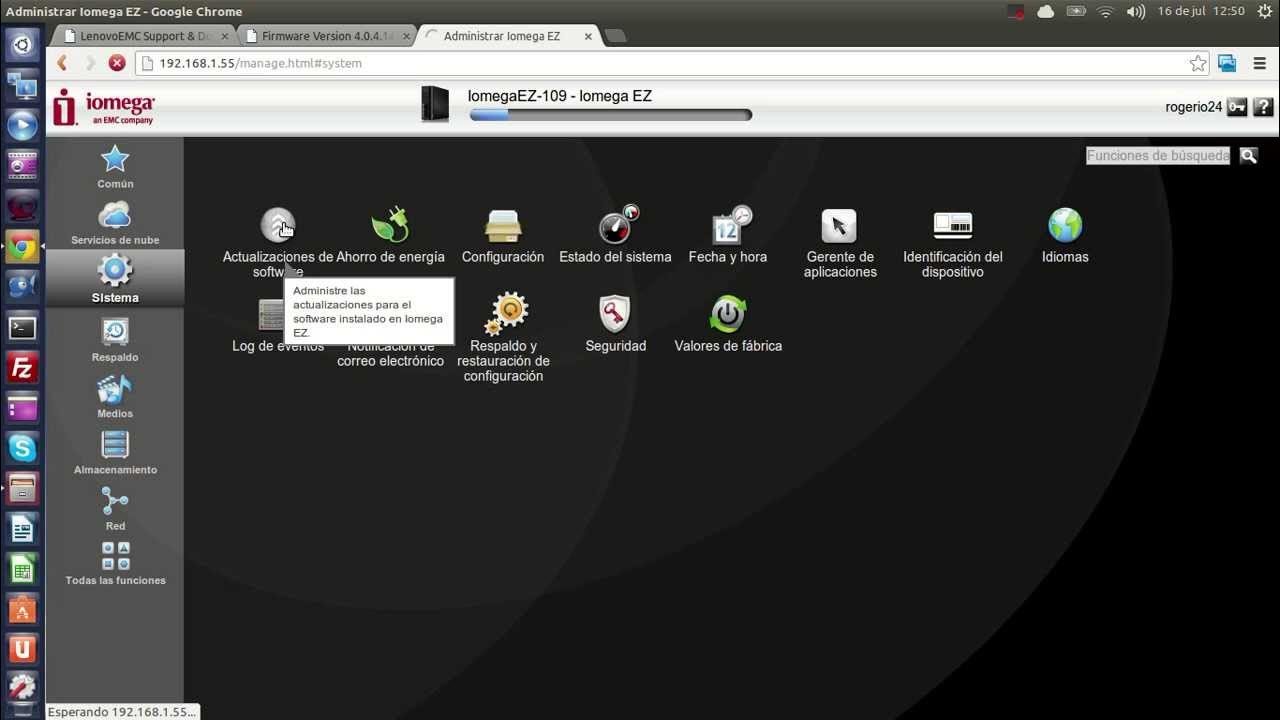Select Medios in the sidebar
1280x720 pixels.
coord(115,396)
